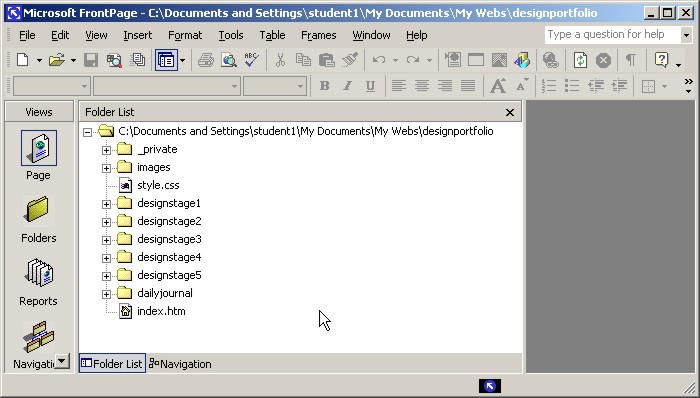Click the Print toolbar icon

pos(206,60)
